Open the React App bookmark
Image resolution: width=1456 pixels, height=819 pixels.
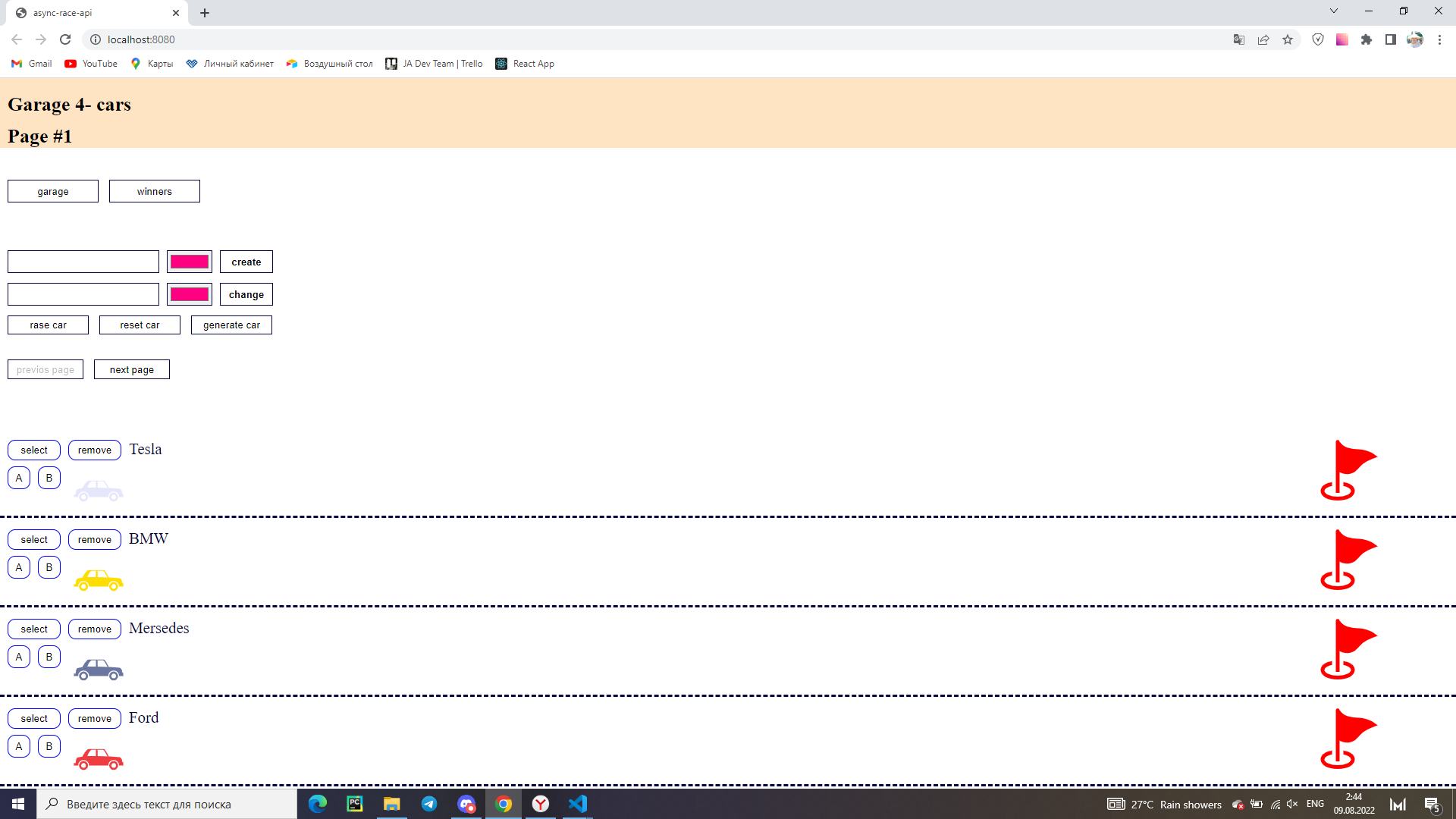click(525, 64)
